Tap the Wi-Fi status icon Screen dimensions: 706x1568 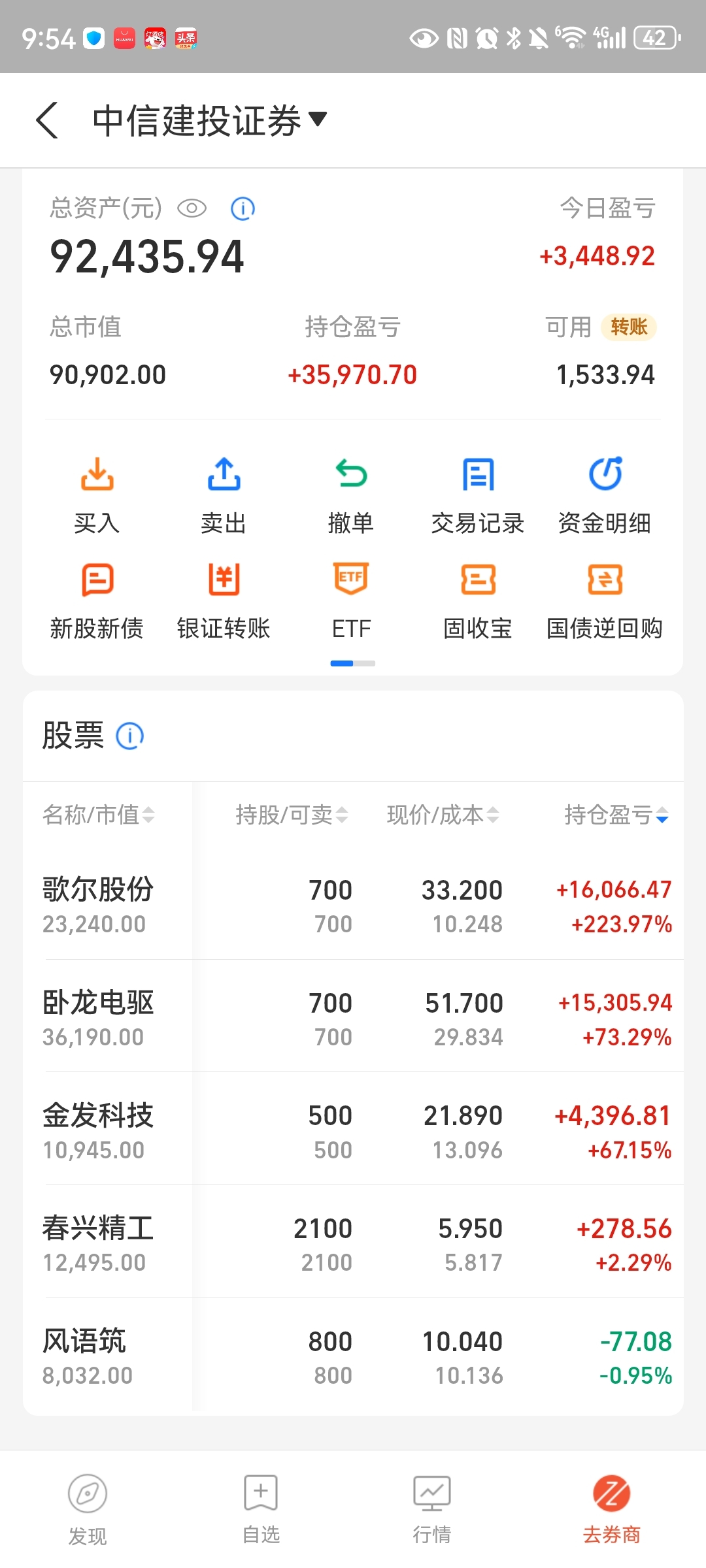[x=573, y=38]
